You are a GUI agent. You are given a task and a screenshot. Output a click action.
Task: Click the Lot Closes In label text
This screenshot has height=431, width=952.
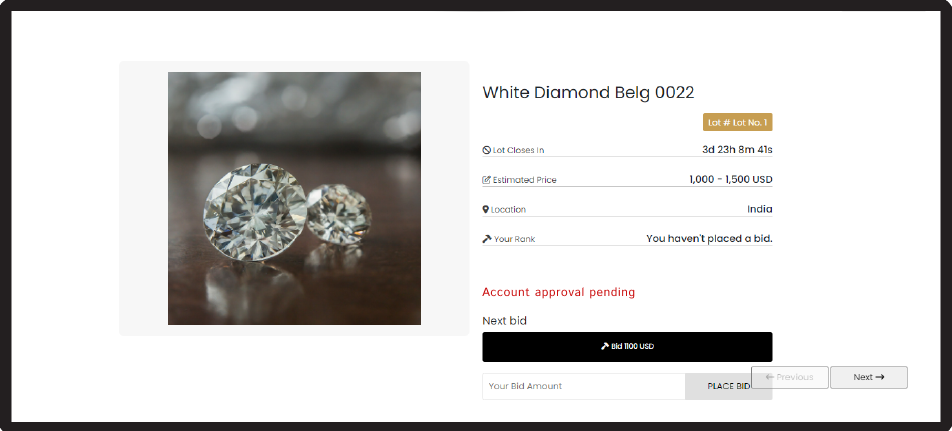click(x=518, y=151)
